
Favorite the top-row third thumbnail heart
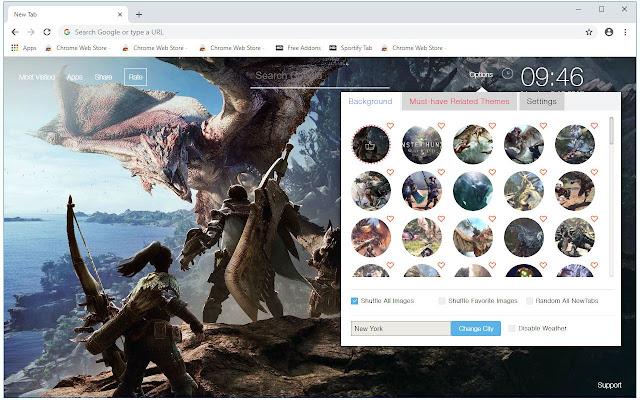492,126
